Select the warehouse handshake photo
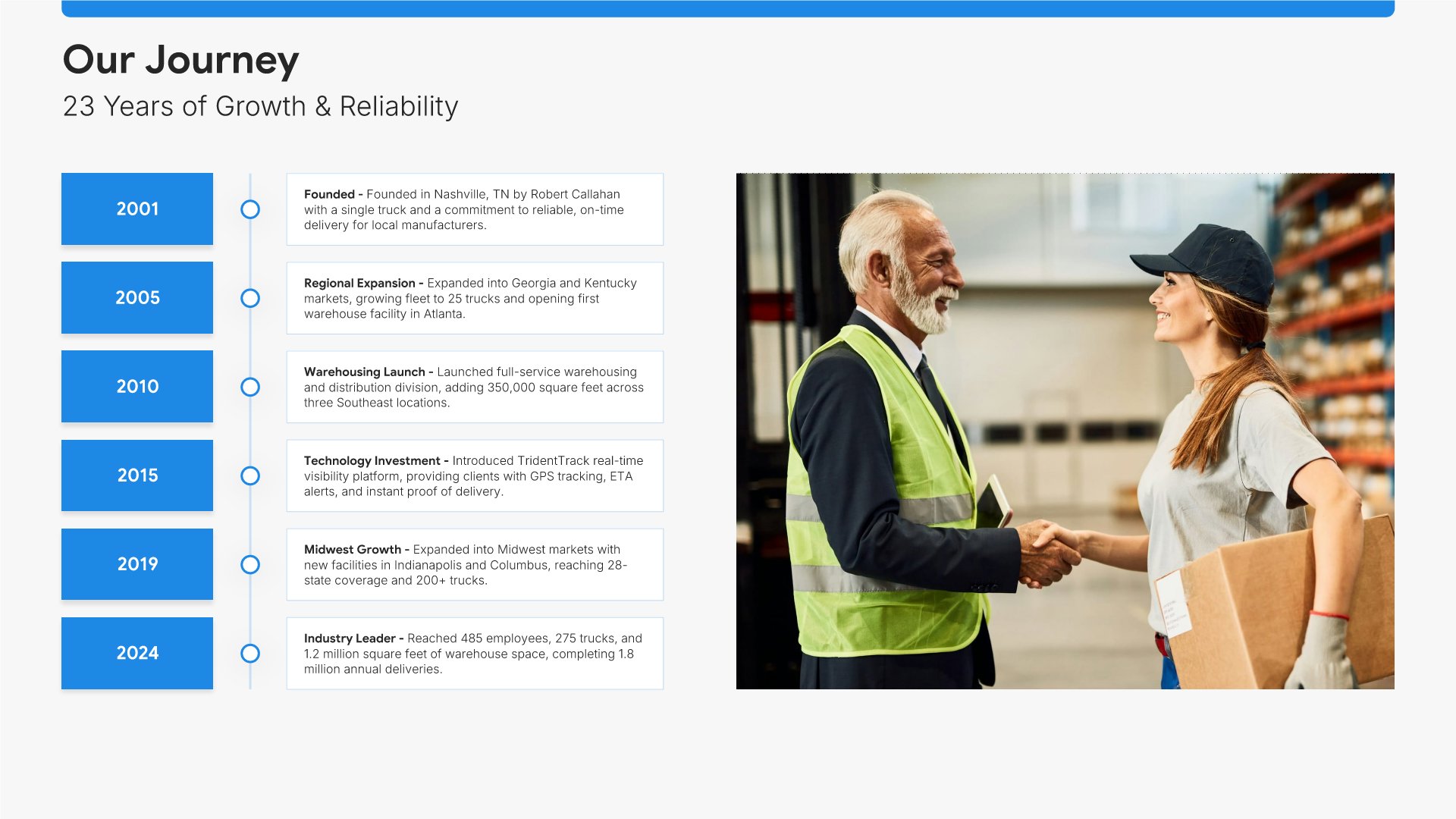This screenshot has width=1456, height=819. [1065, 431]
